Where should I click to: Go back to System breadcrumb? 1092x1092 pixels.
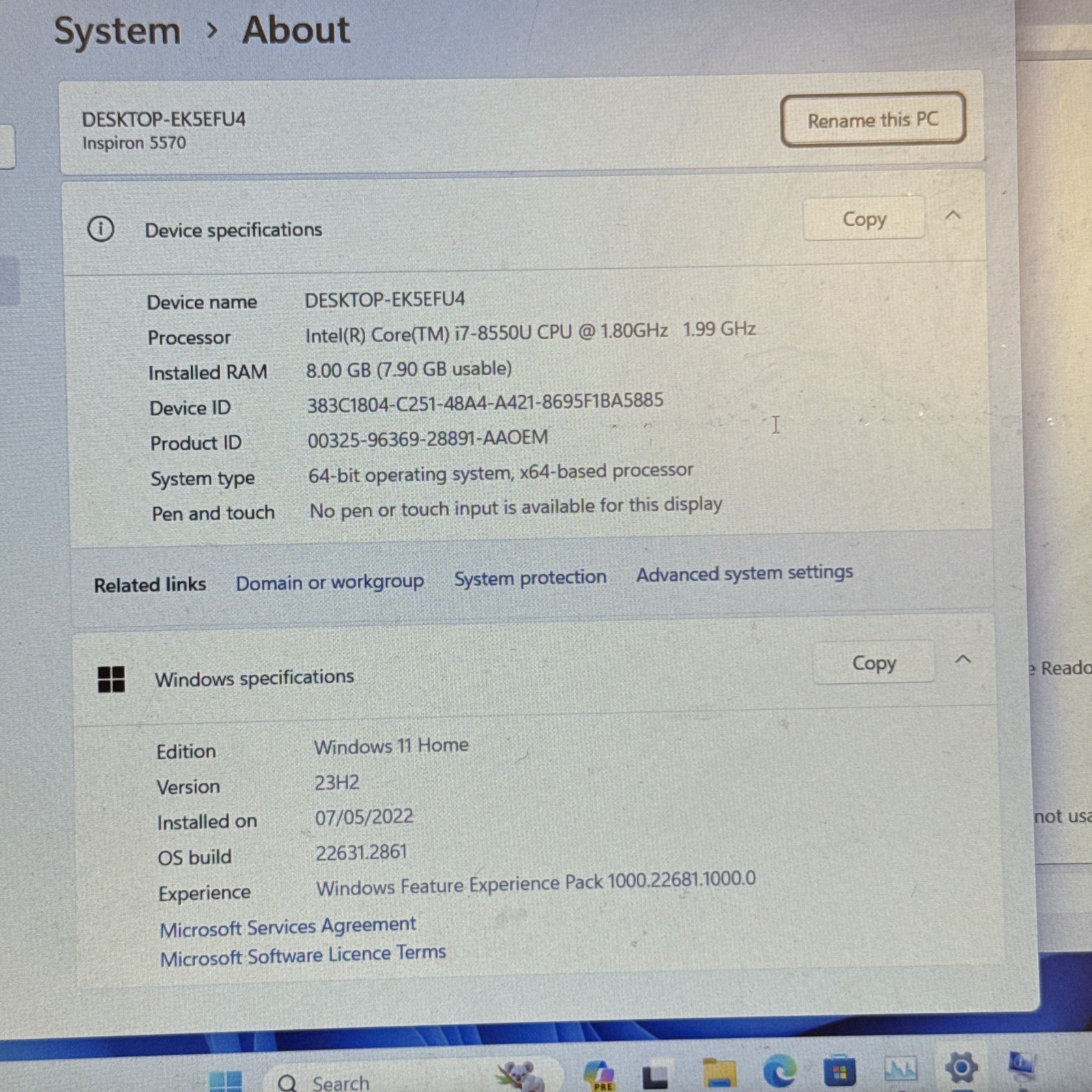point(117,32)
